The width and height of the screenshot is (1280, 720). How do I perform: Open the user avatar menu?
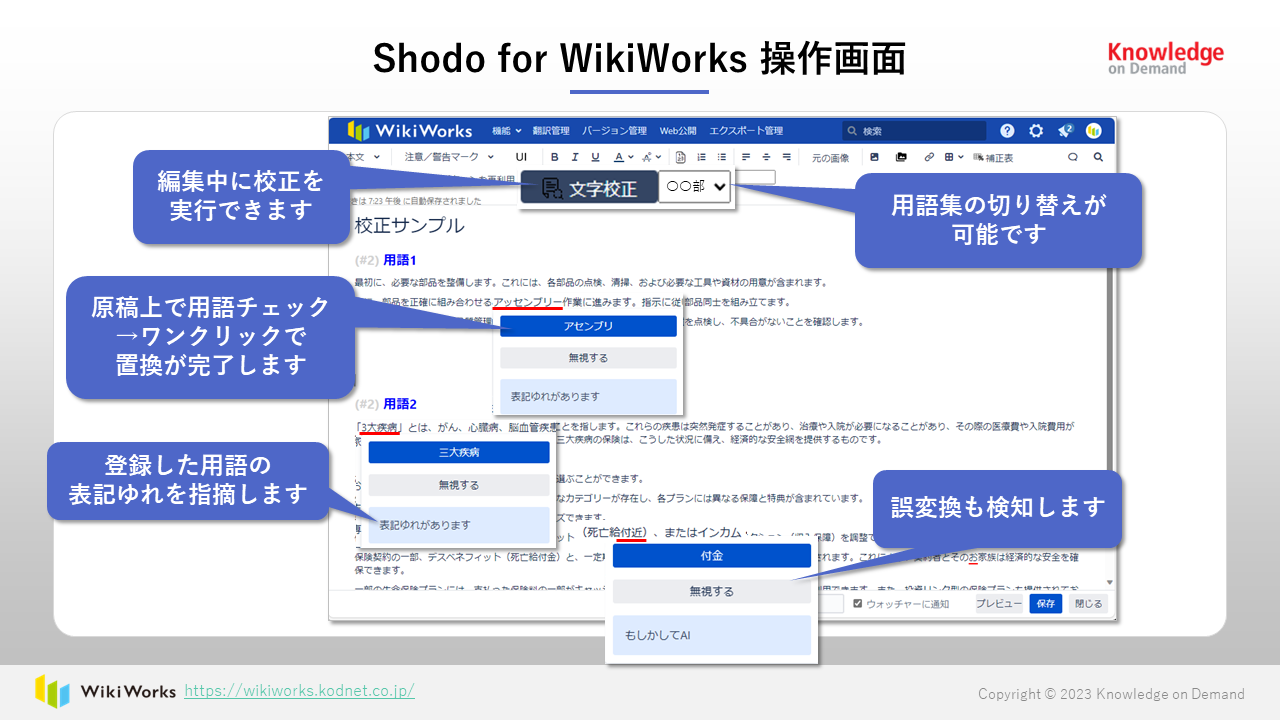[1094, 131]
